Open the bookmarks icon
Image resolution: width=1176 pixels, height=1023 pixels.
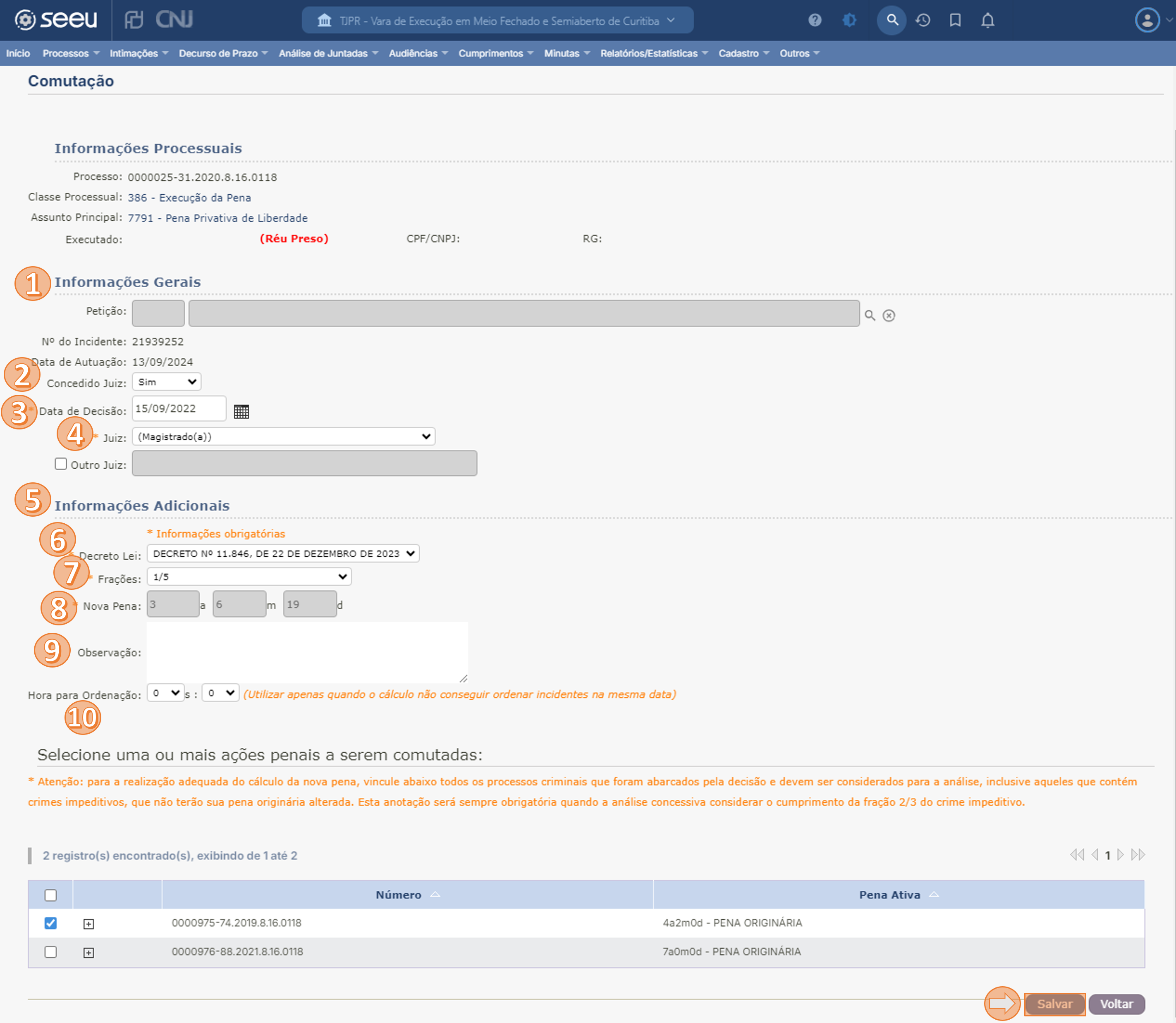coord(955,21)
